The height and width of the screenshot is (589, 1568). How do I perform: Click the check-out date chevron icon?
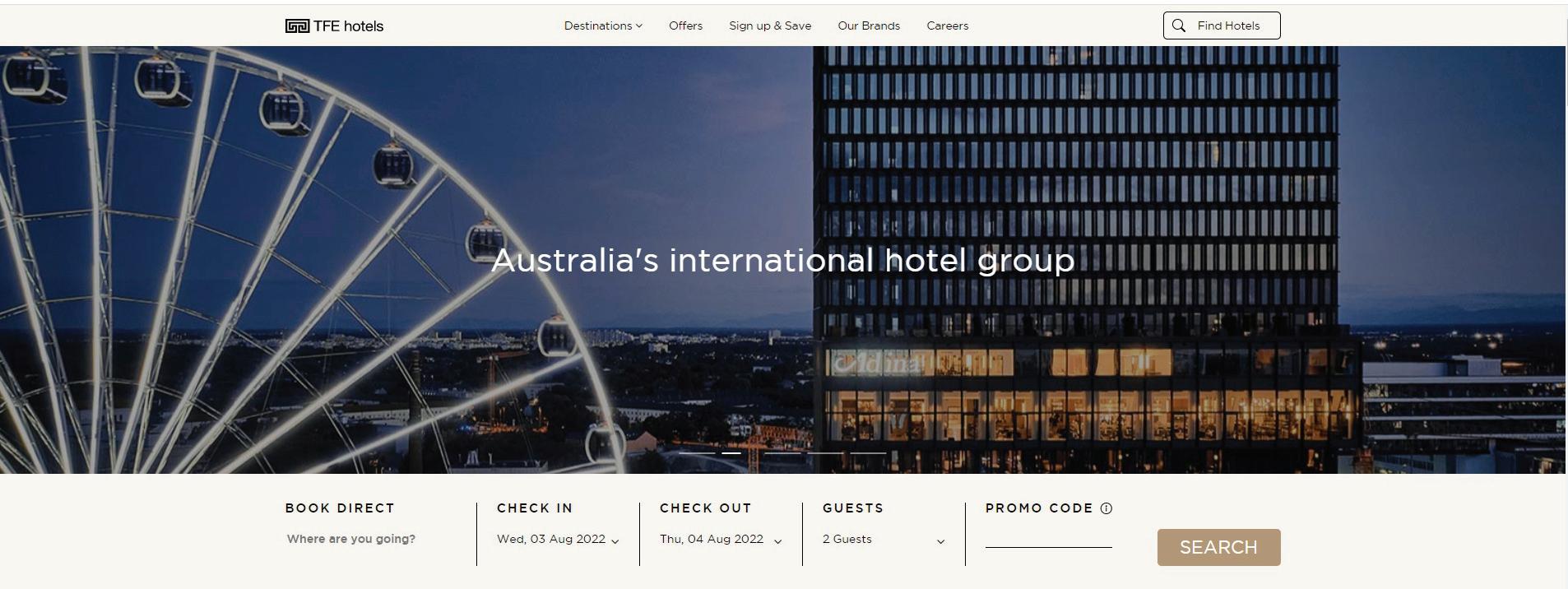[x=778, y=541]
